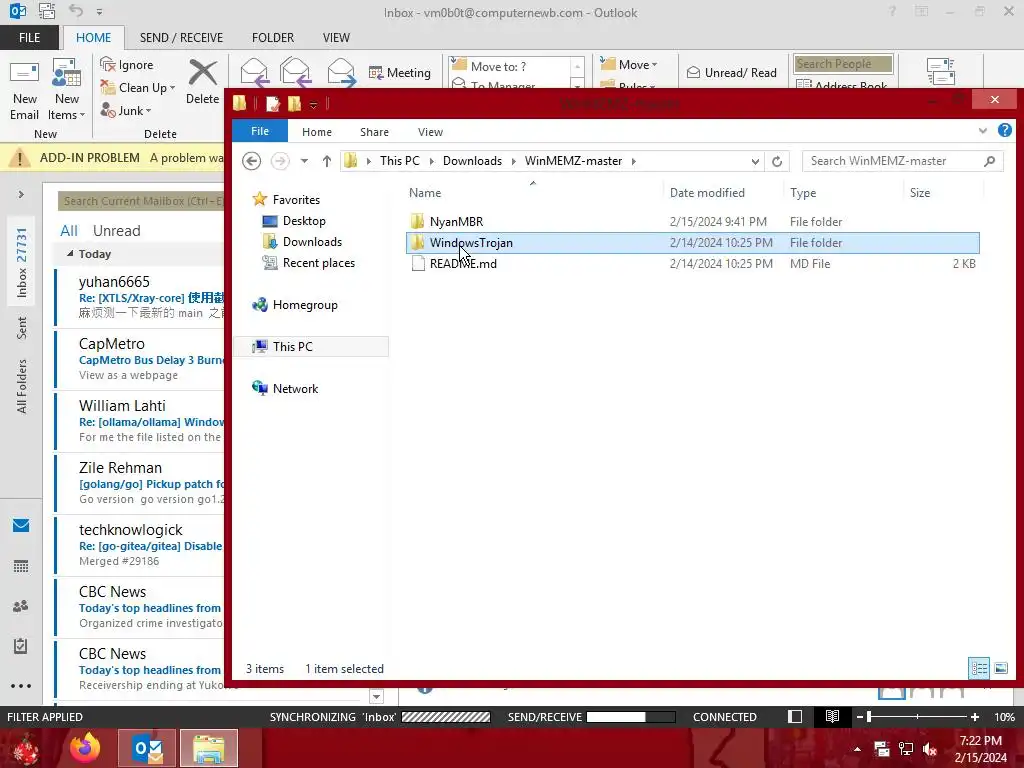The image size is (1024, 768).
Task: Open the Junk dropdown in Outlook
Action: coord(125,110)
